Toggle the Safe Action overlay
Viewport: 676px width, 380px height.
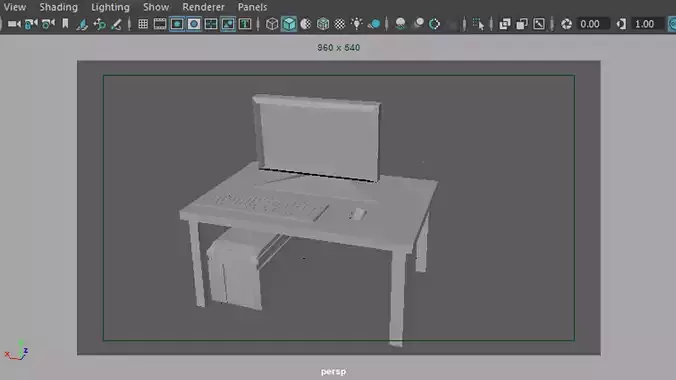[228, 24]
